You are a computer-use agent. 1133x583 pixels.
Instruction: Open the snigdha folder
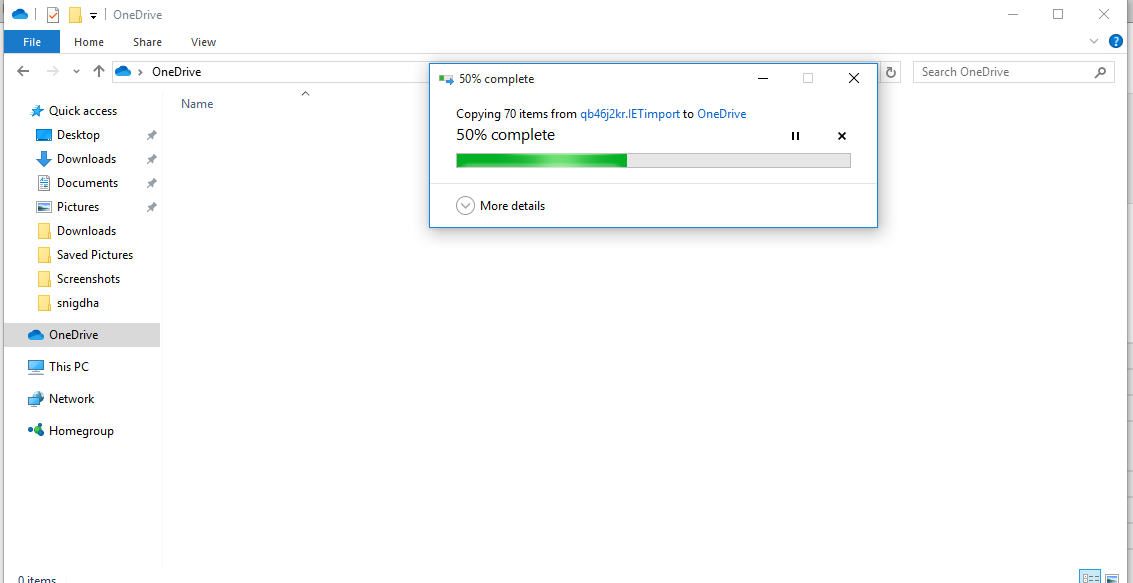[x=77, y=303]
